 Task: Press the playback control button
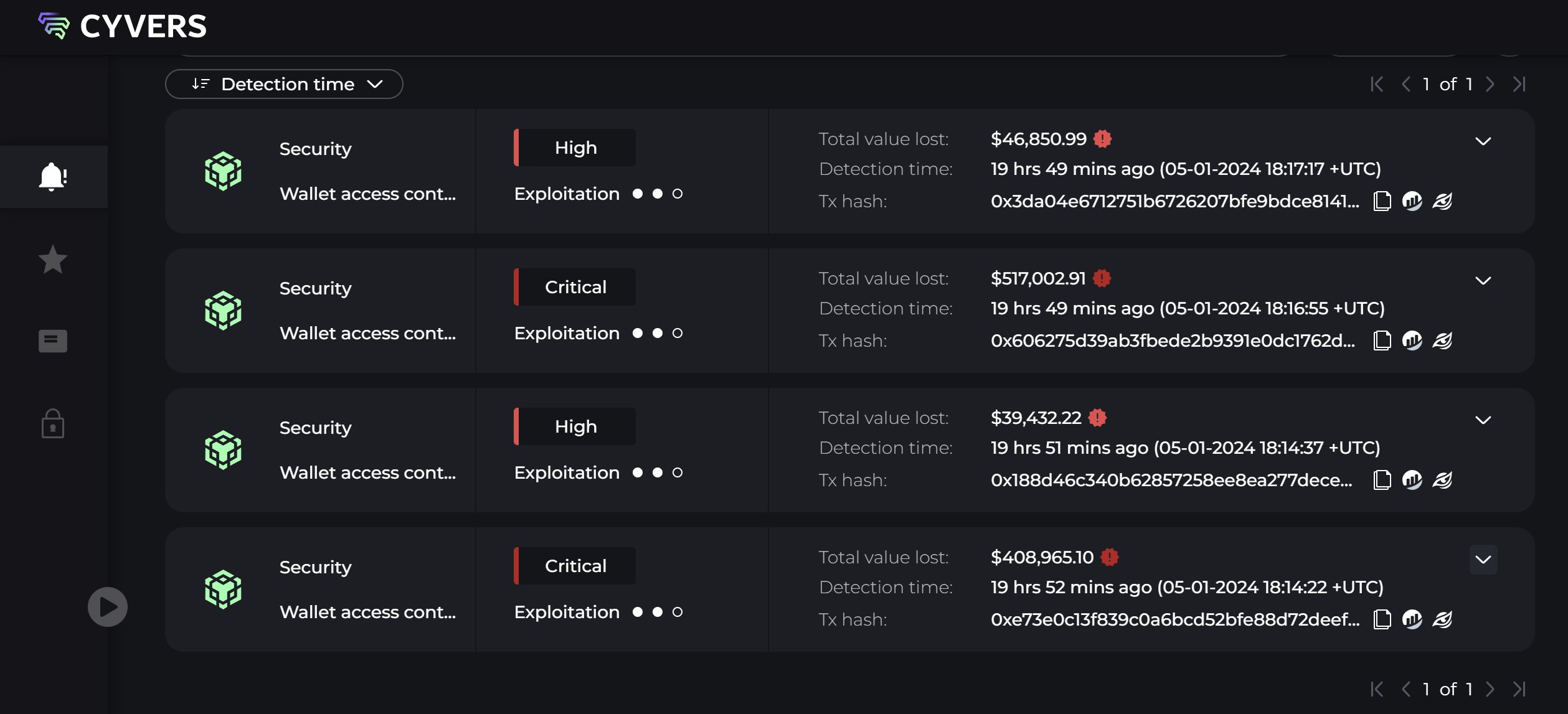(106, 606)
